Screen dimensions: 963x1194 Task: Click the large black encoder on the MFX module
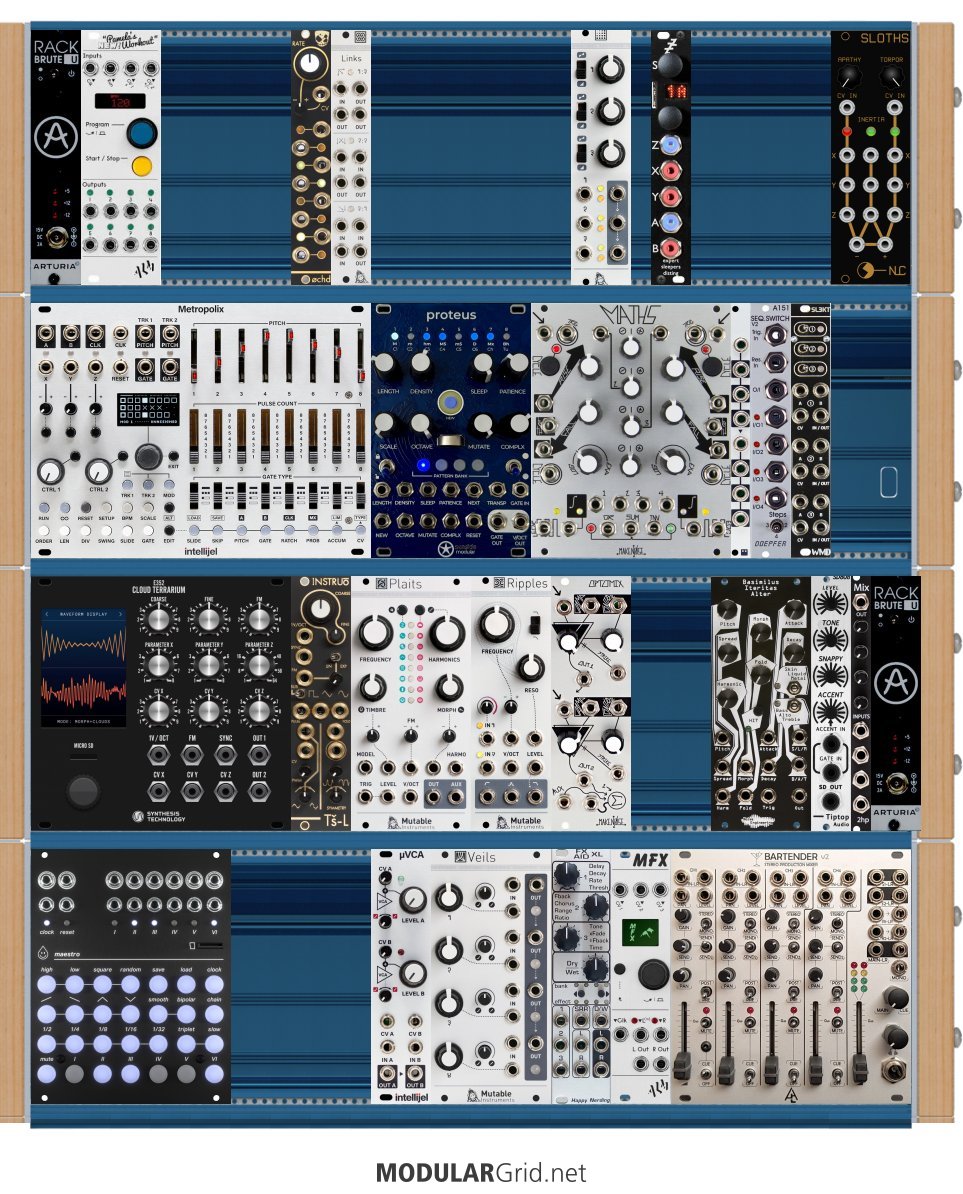(652, 974)
